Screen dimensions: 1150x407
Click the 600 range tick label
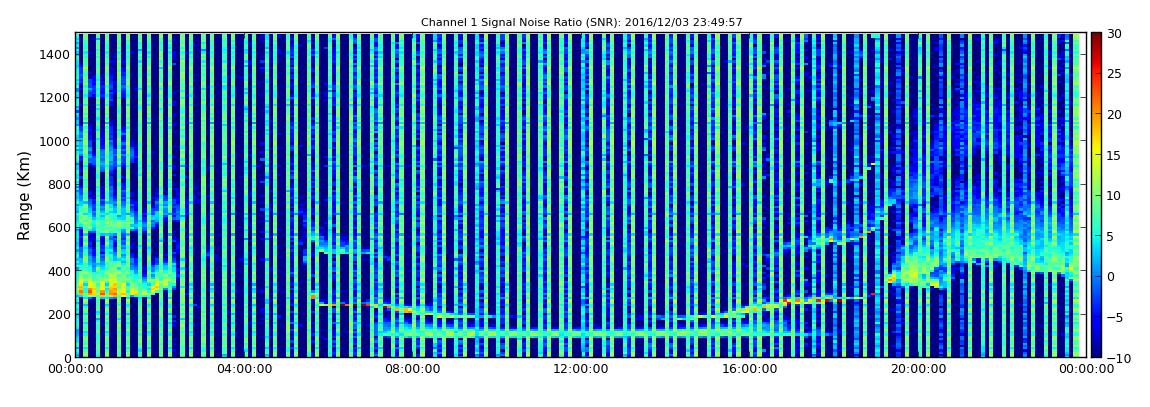(59, 227)
